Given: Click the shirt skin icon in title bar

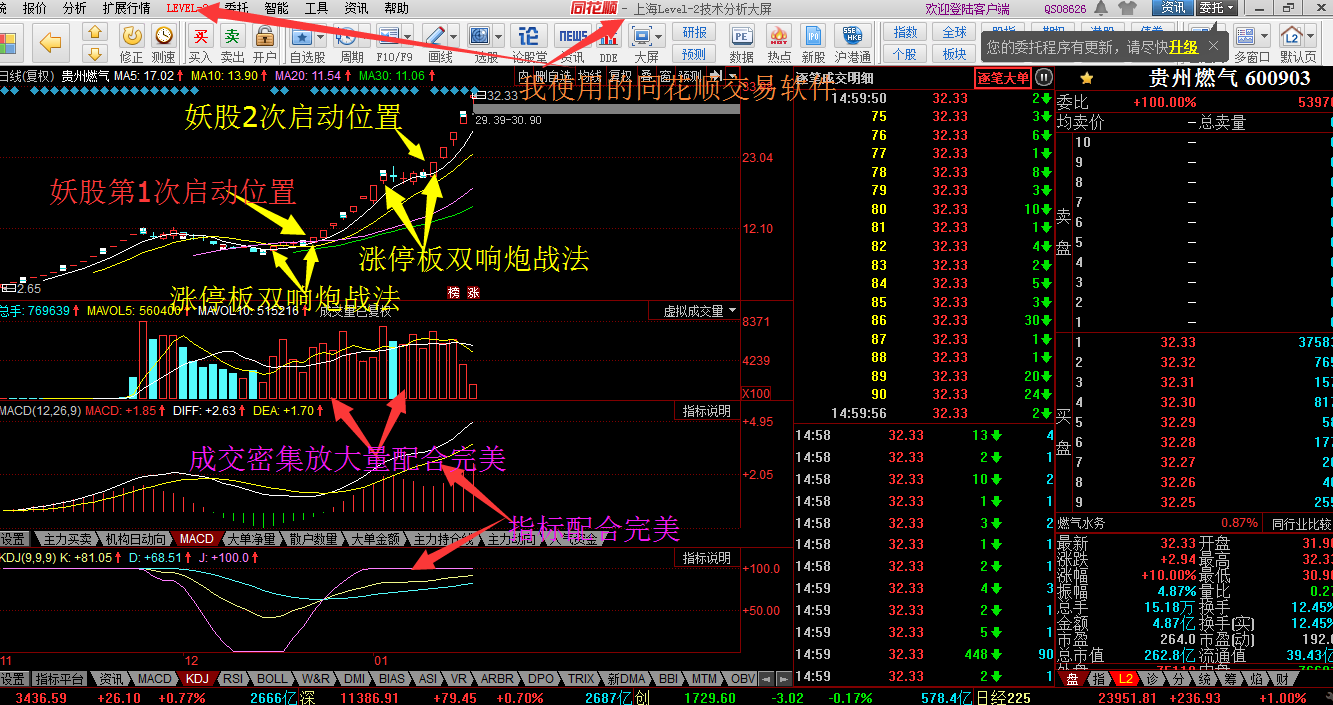Looking at the screenshot, I should pos(1129,8).
